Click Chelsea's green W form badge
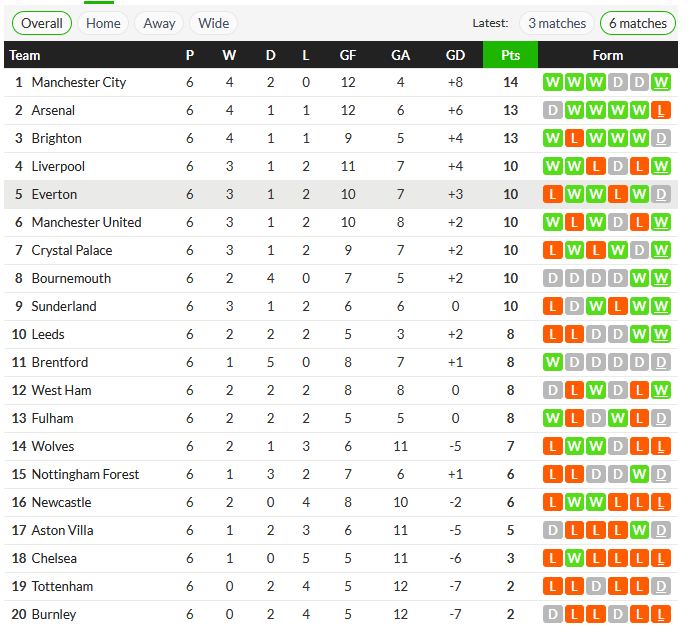The image size is (696, 638). click(574, 558)
